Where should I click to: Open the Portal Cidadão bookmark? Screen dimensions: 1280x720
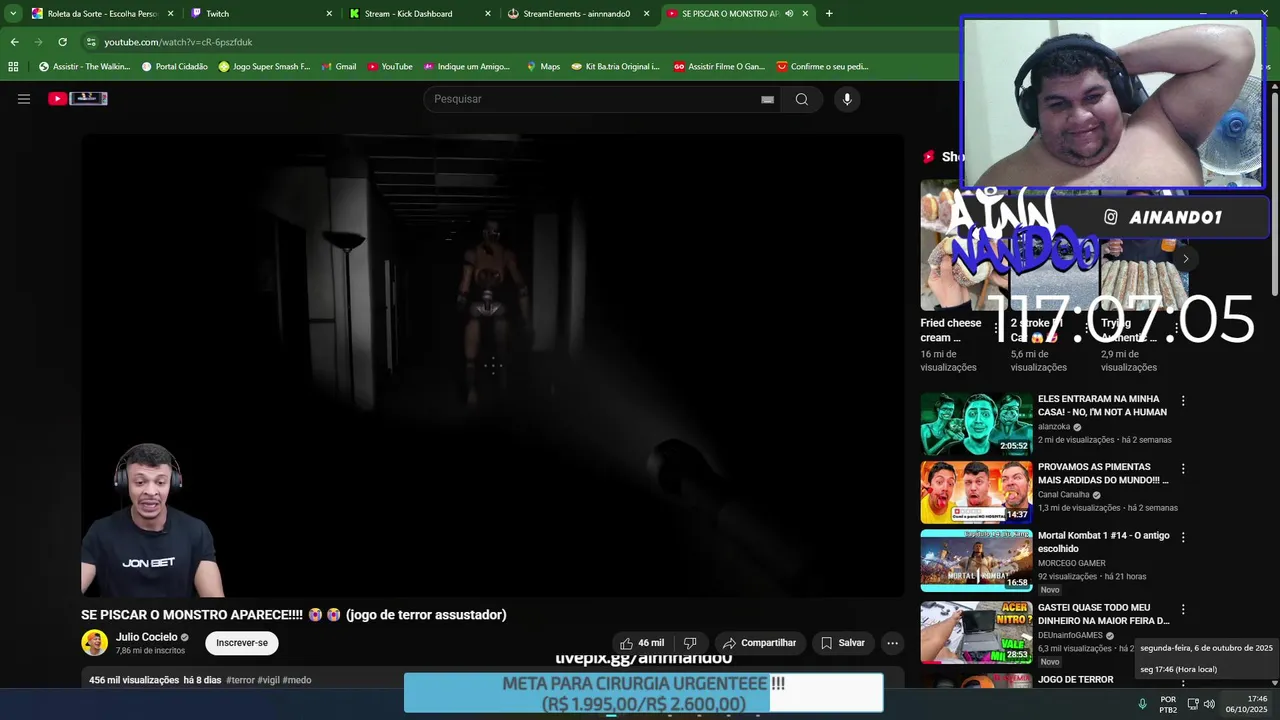coord(174,67)
